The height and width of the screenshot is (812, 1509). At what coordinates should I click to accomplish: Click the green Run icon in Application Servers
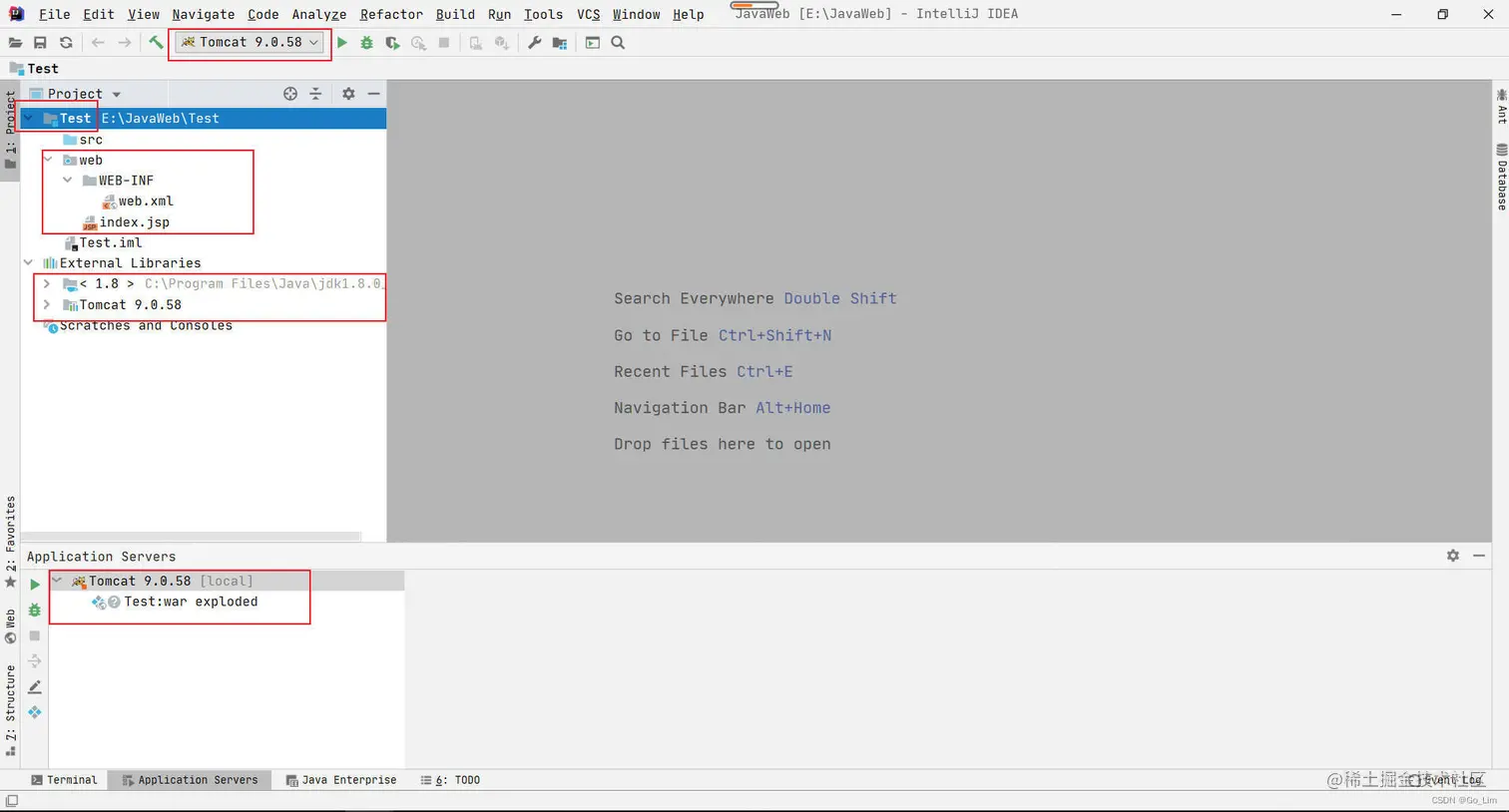point(35,585)
